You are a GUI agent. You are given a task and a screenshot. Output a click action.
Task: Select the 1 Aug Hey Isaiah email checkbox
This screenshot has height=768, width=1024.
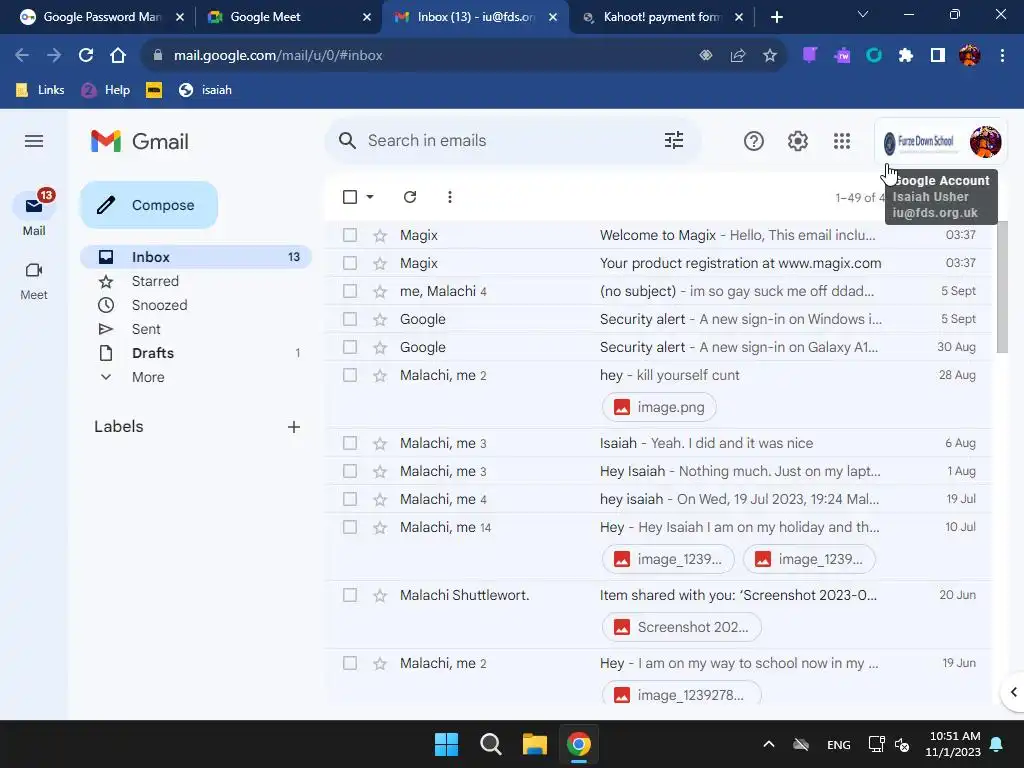(350, 472)
